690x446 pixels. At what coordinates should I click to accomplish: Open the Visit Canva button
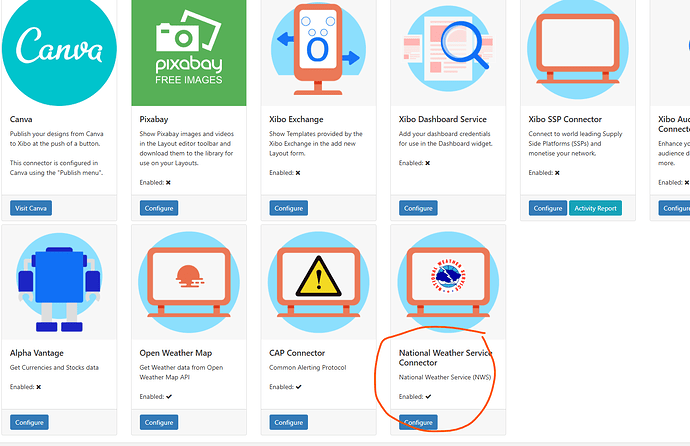[32, 208]
